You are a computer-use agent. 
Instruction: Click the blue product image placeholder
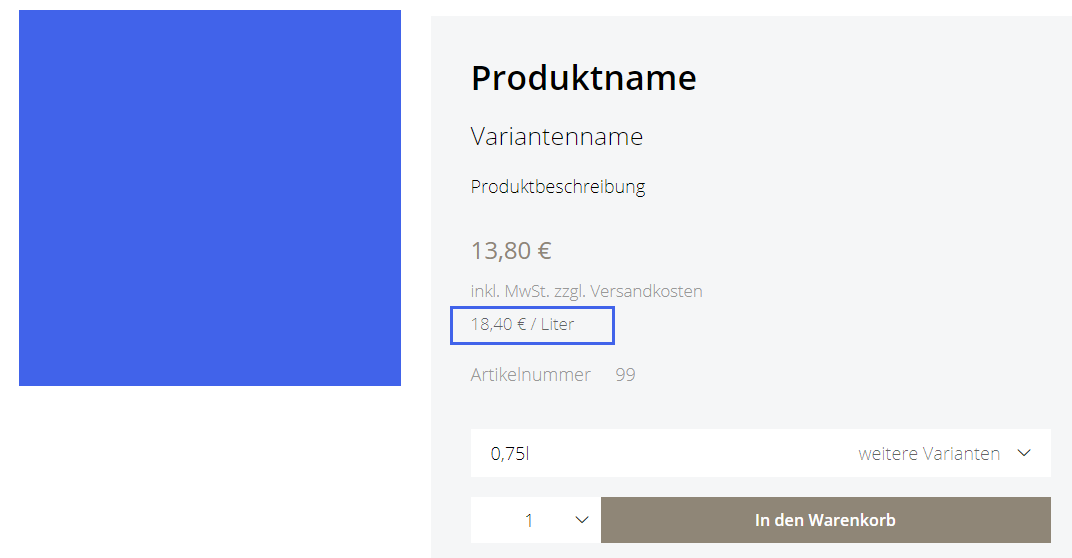click(210, 198)
